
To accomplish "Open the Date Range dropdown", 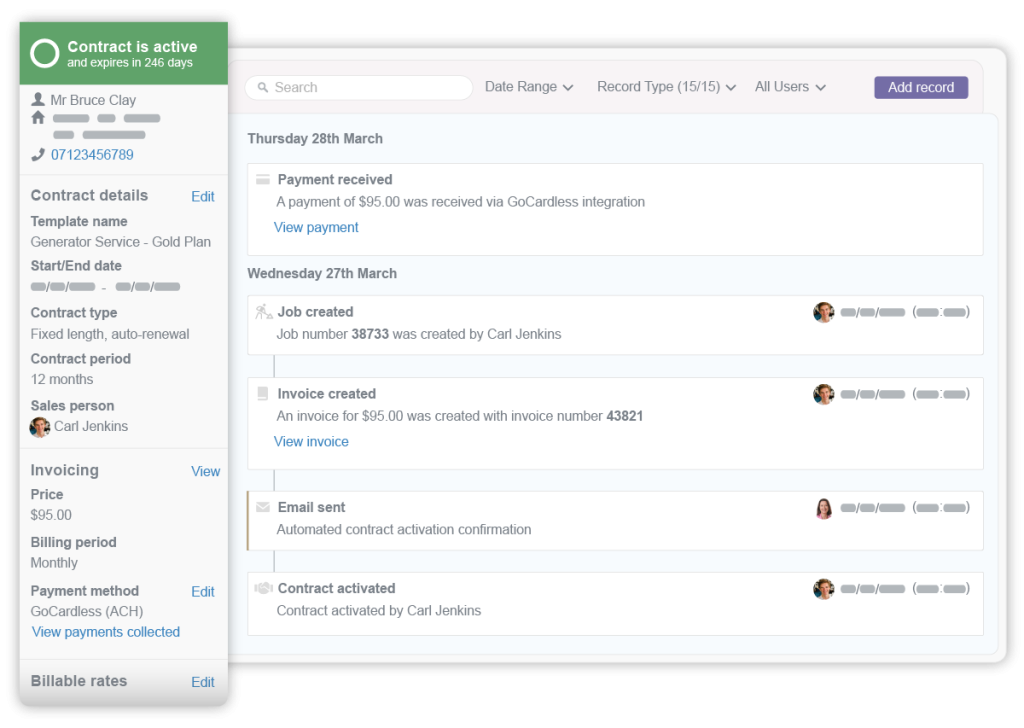I will [x=529, y=87].
